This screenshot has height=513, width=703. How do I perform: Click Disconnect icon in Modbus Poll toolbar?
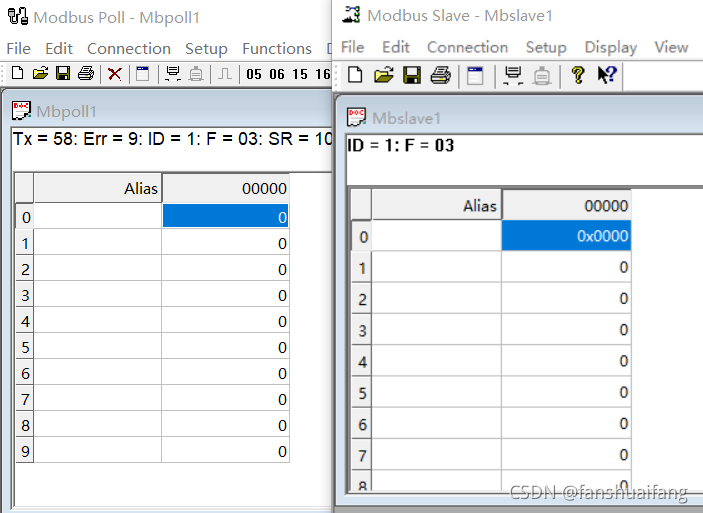[196, 74]
